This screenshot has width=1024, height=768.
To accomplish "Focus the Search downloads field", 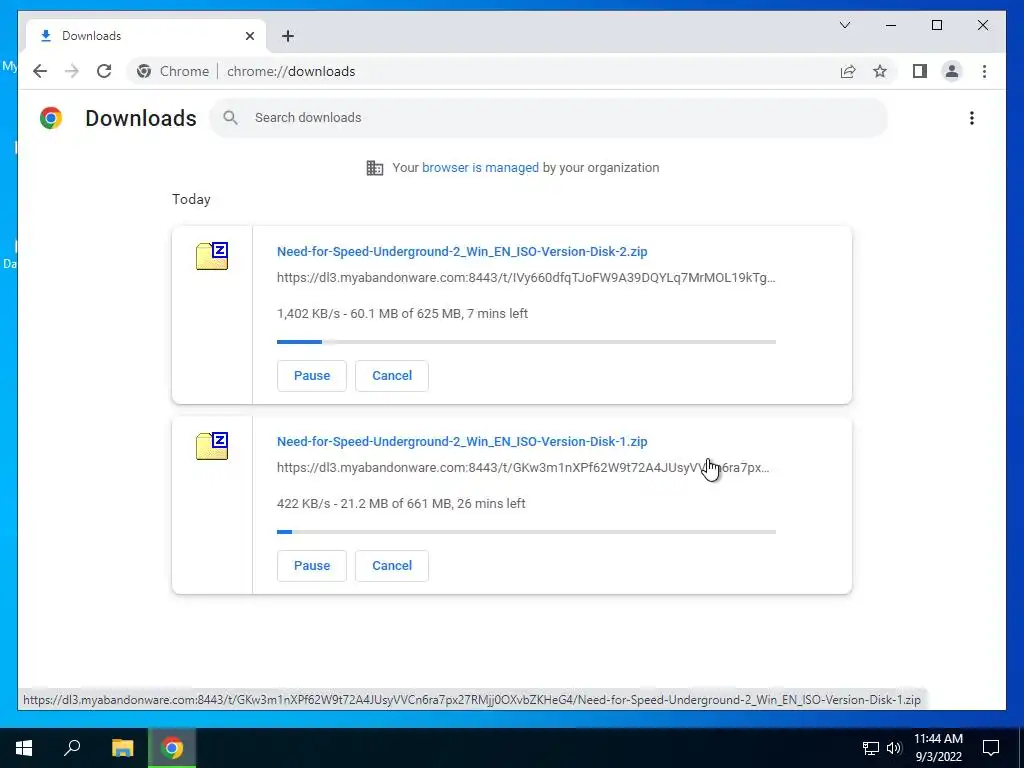I will click(x=549, y=118).
